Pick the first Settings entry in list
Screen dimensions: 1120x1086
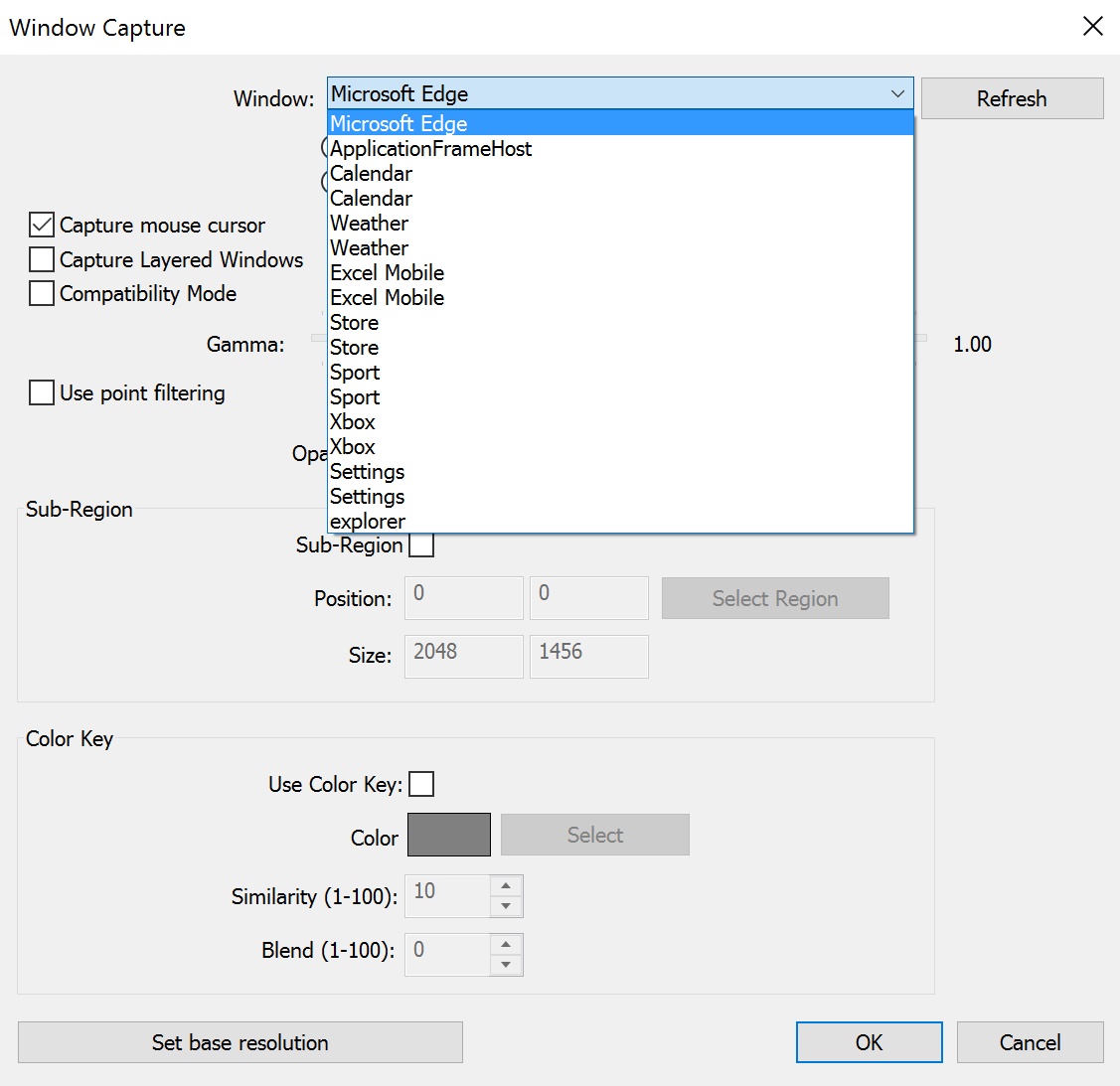click(x=620, y=471)
